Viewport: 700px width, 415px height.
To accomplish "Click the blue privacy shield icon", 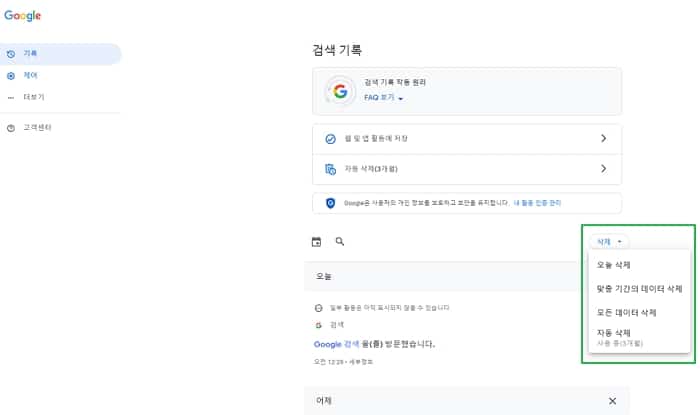I will point(330,203).
